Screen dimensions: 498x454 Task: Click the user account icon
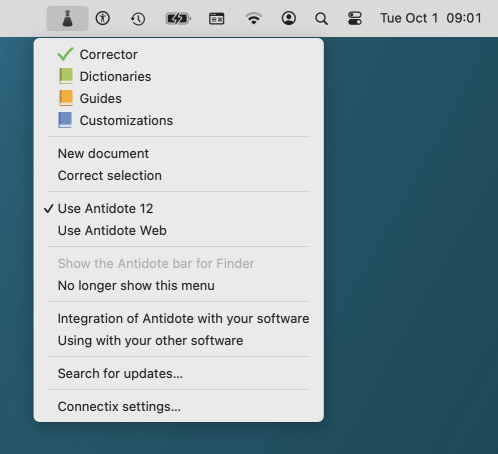289,18
